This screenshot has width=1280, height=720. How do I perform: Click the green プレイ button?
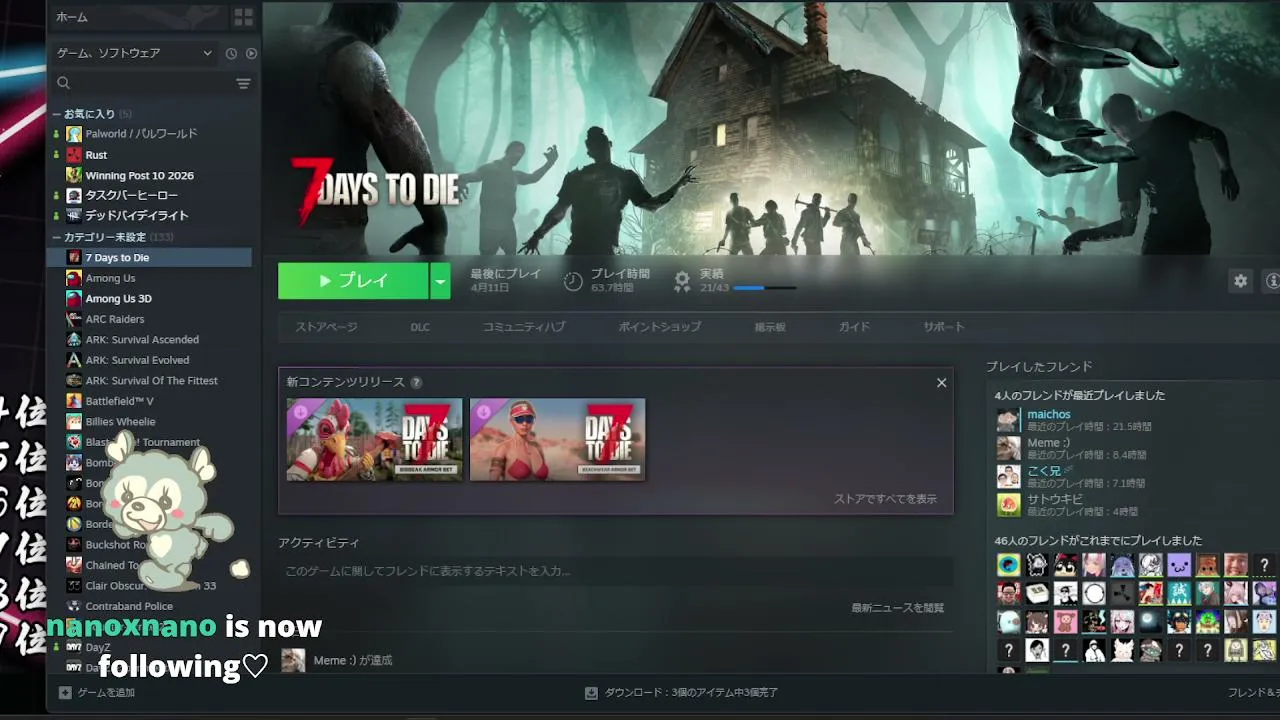click(353, 281)
